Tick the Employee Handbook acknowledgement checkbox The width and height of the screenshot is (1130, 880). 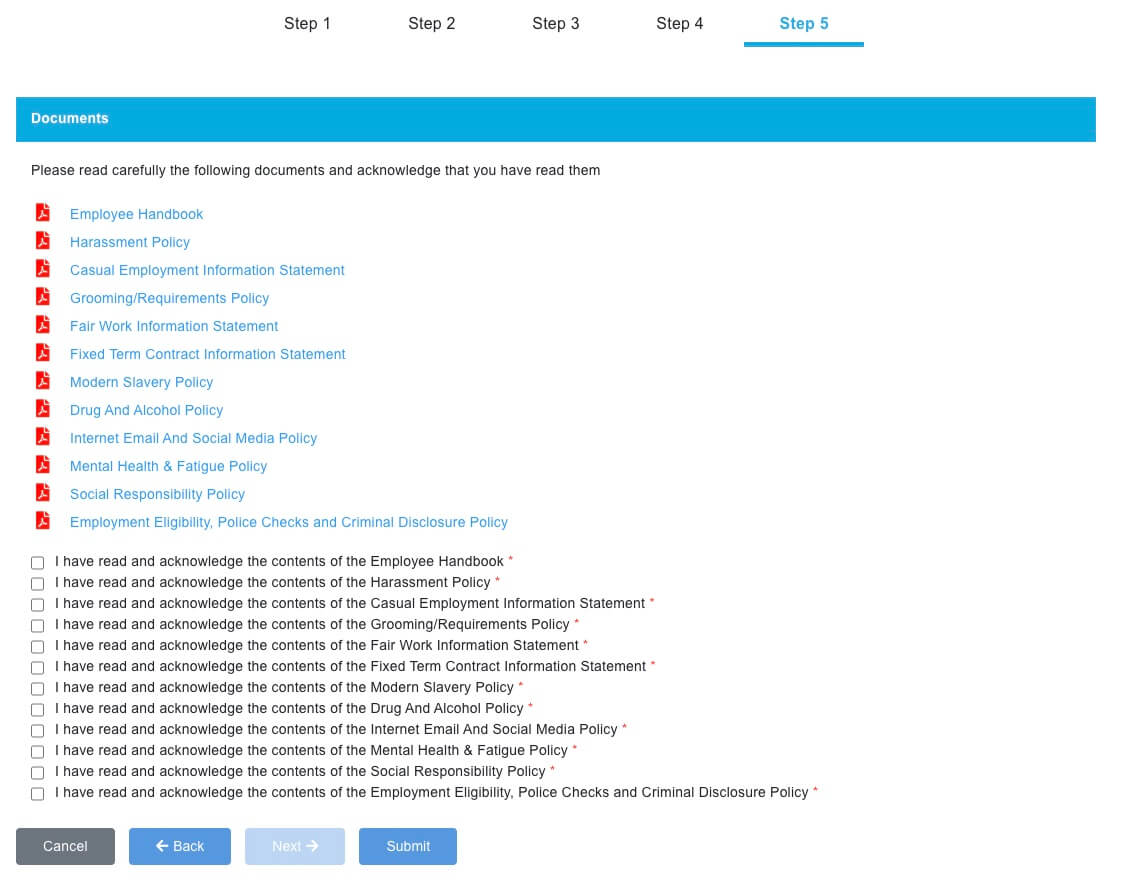[38, 563]
